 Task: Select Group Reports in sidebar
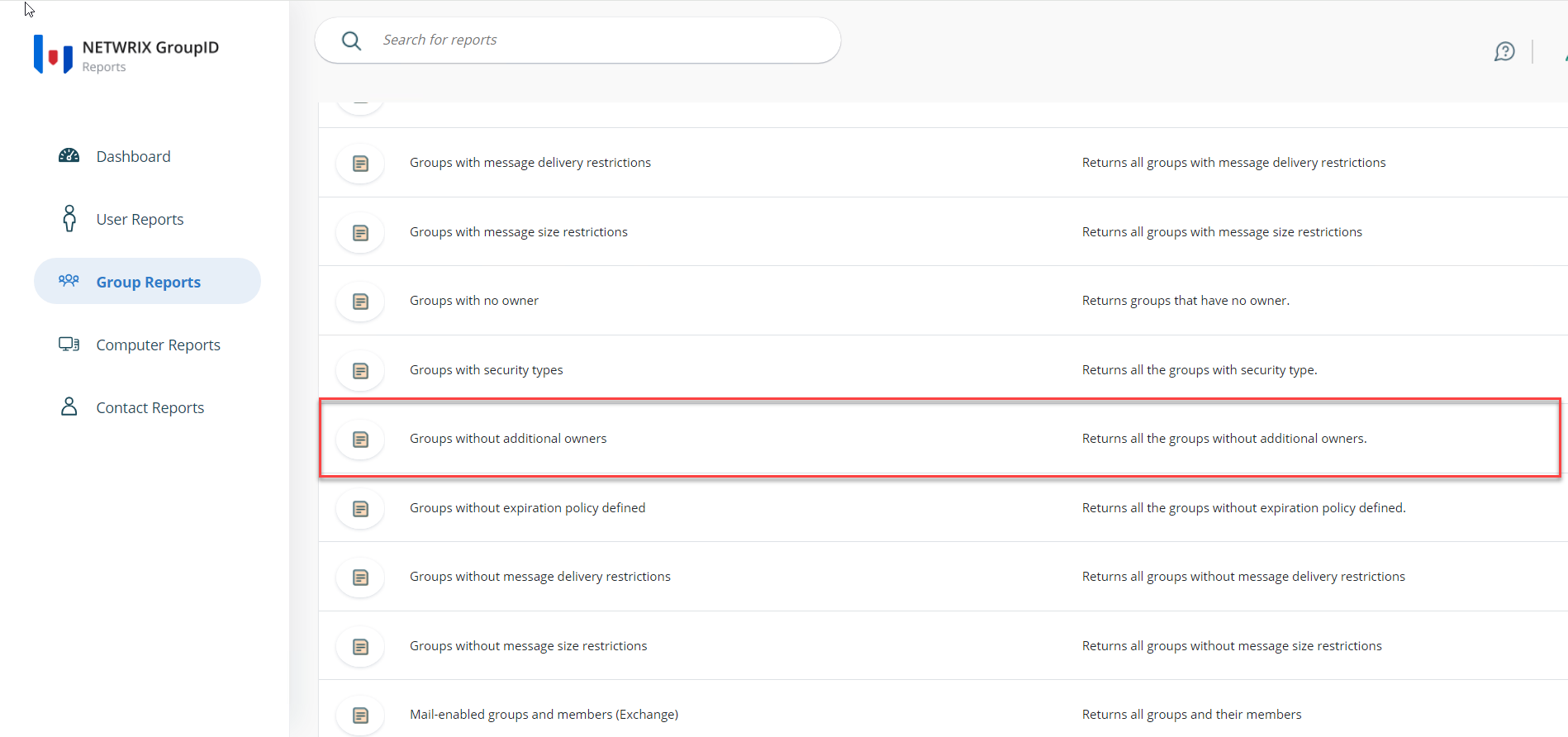148,282
